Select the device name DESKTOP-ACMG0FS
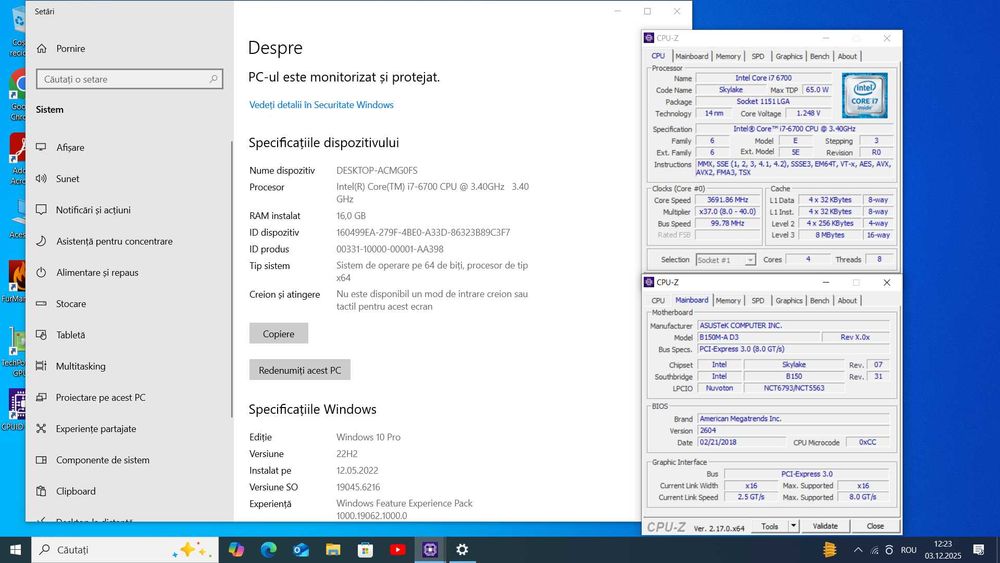The height and width of the screenshot is (563, 1000). pyautogui.click(x=377, y=170)
